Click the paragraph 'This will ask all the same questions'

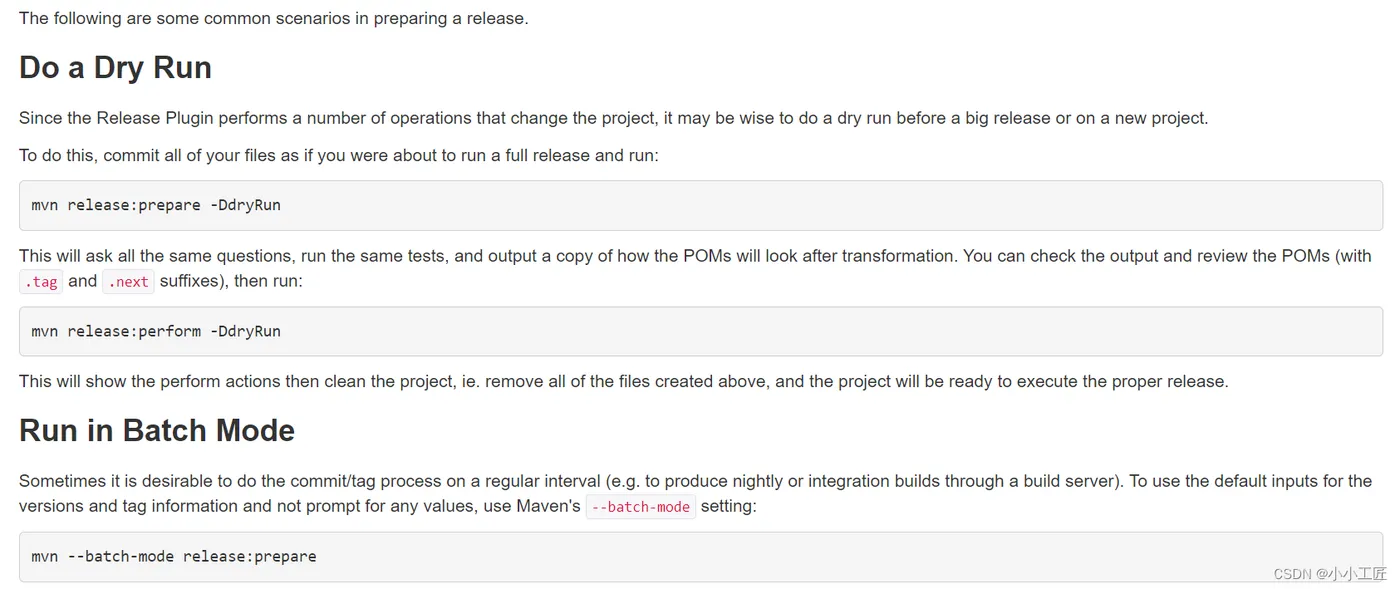pos(695,268)
